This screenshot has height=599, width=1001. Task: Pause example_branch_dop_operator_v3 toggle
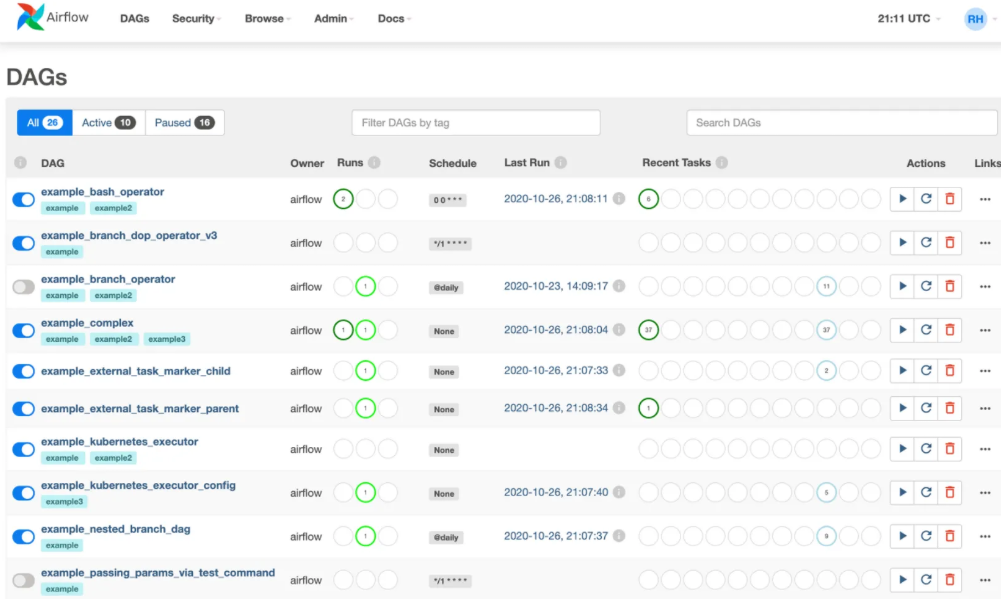[24, 243]
